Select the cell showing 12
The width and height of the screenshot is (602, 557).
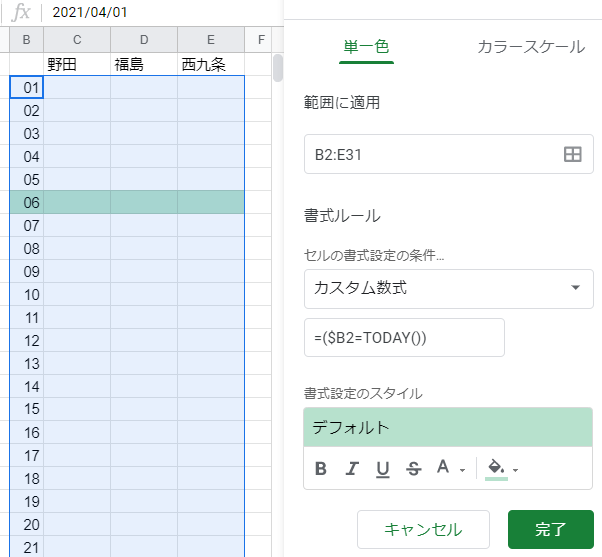[26, 340]
